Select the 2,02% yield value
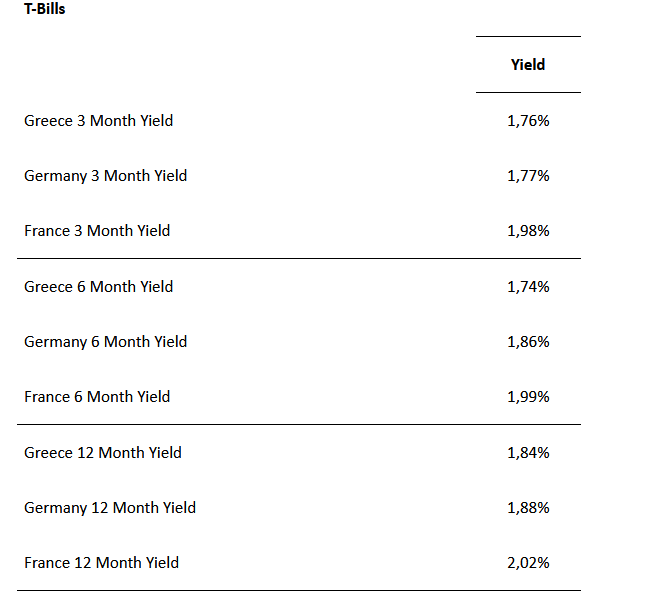The height and width of the screenshot is (616, 665). (528, 563)
